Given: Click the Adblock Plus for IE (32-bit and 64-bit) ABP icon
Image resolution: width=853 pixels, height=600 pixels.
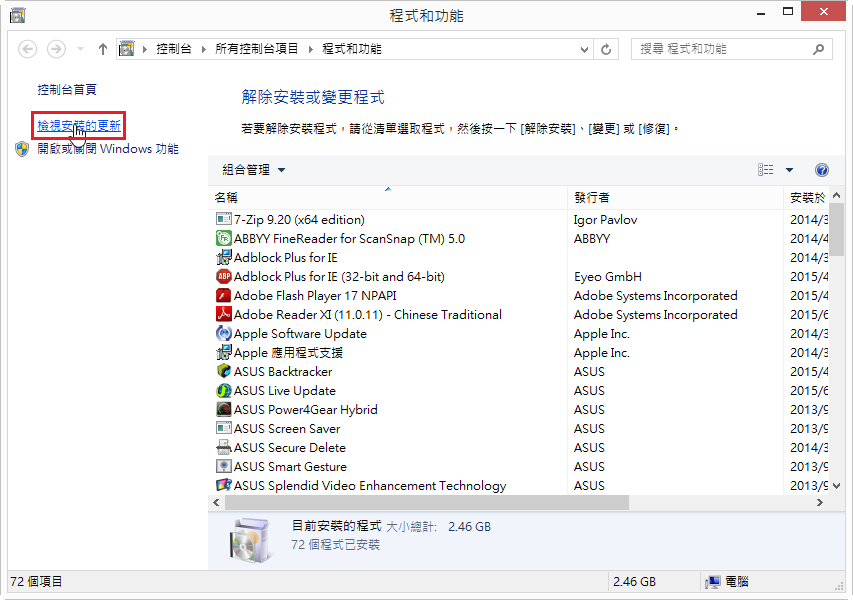Looking at the screenshot, I should click(x=223, y=276).
